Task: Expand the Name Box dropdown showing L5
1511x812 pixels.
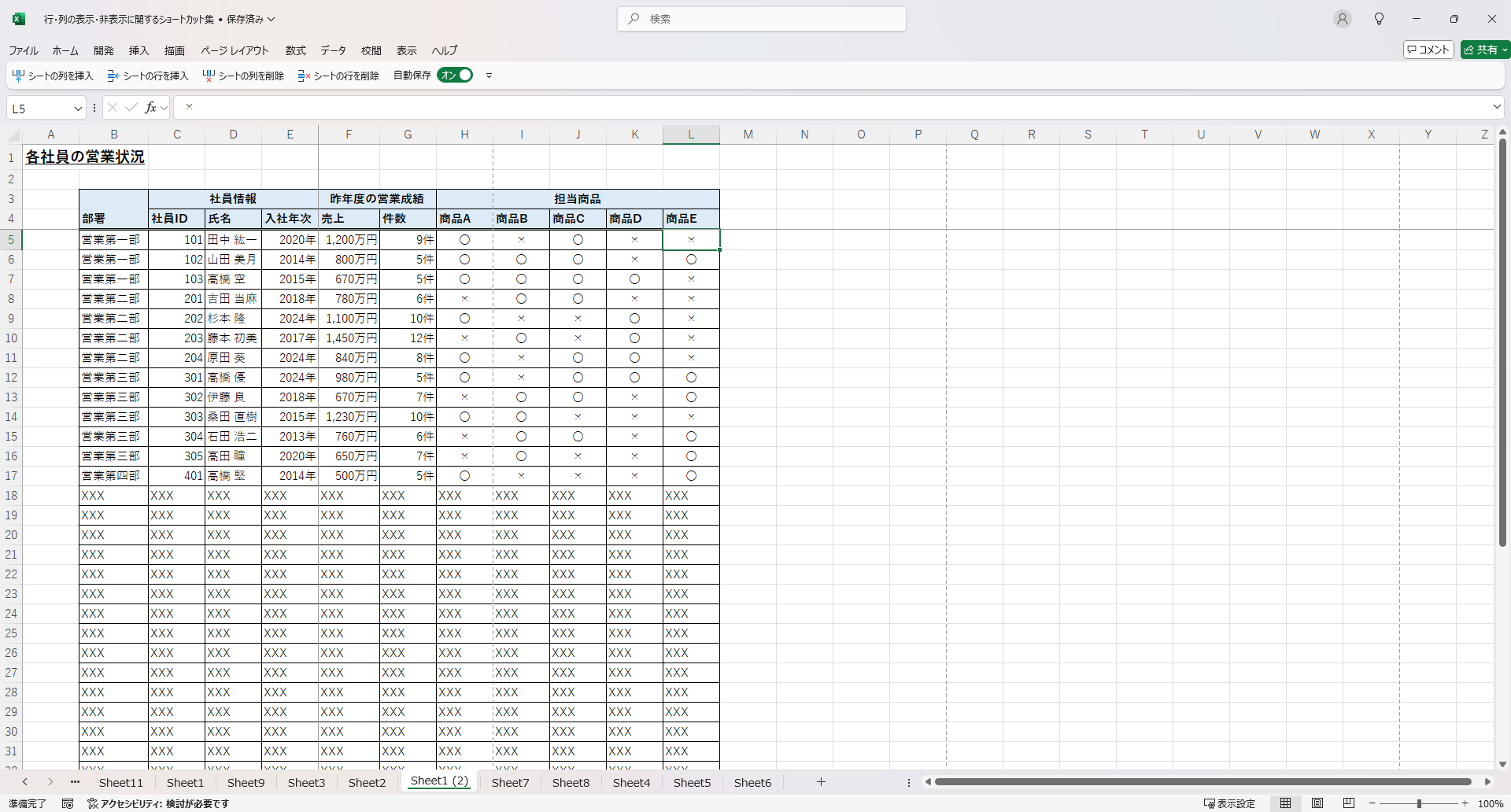Action: tap(78, 109)
